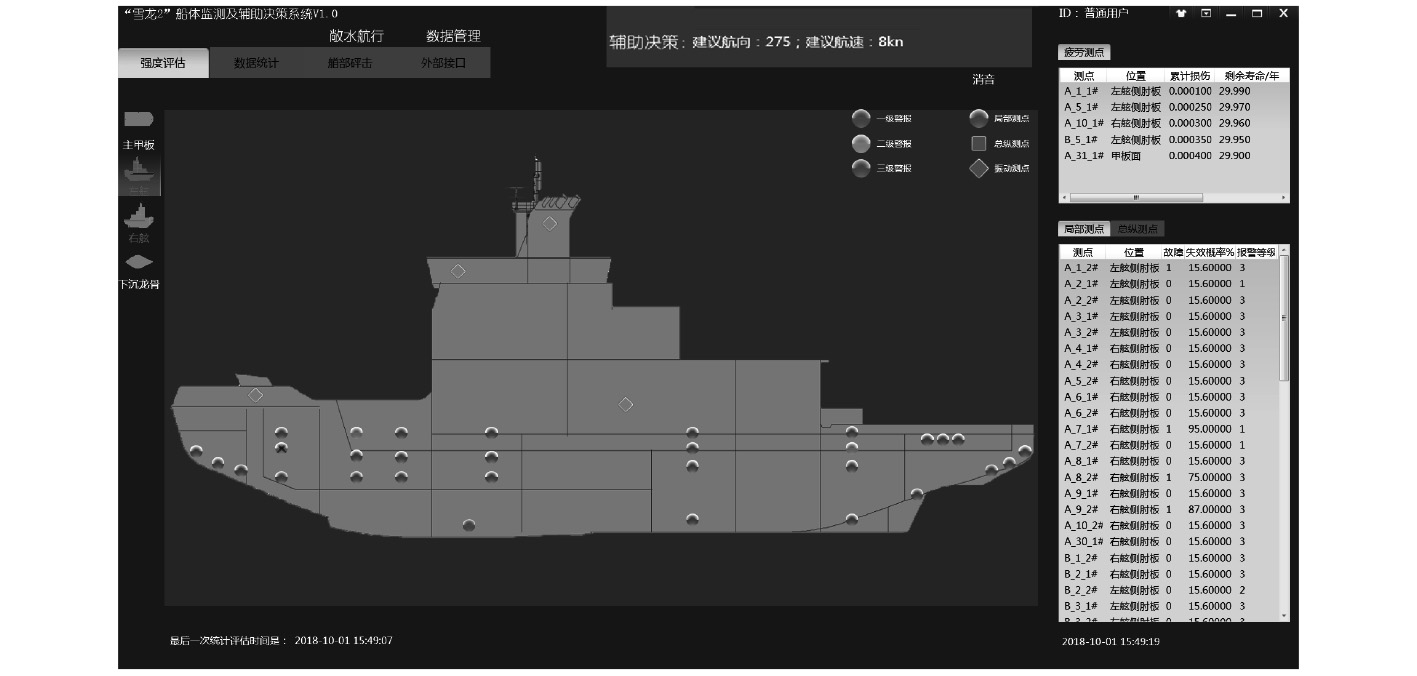Click the 疲劳测点 button
The image size is (1417, 676).
pos(1084,53)
